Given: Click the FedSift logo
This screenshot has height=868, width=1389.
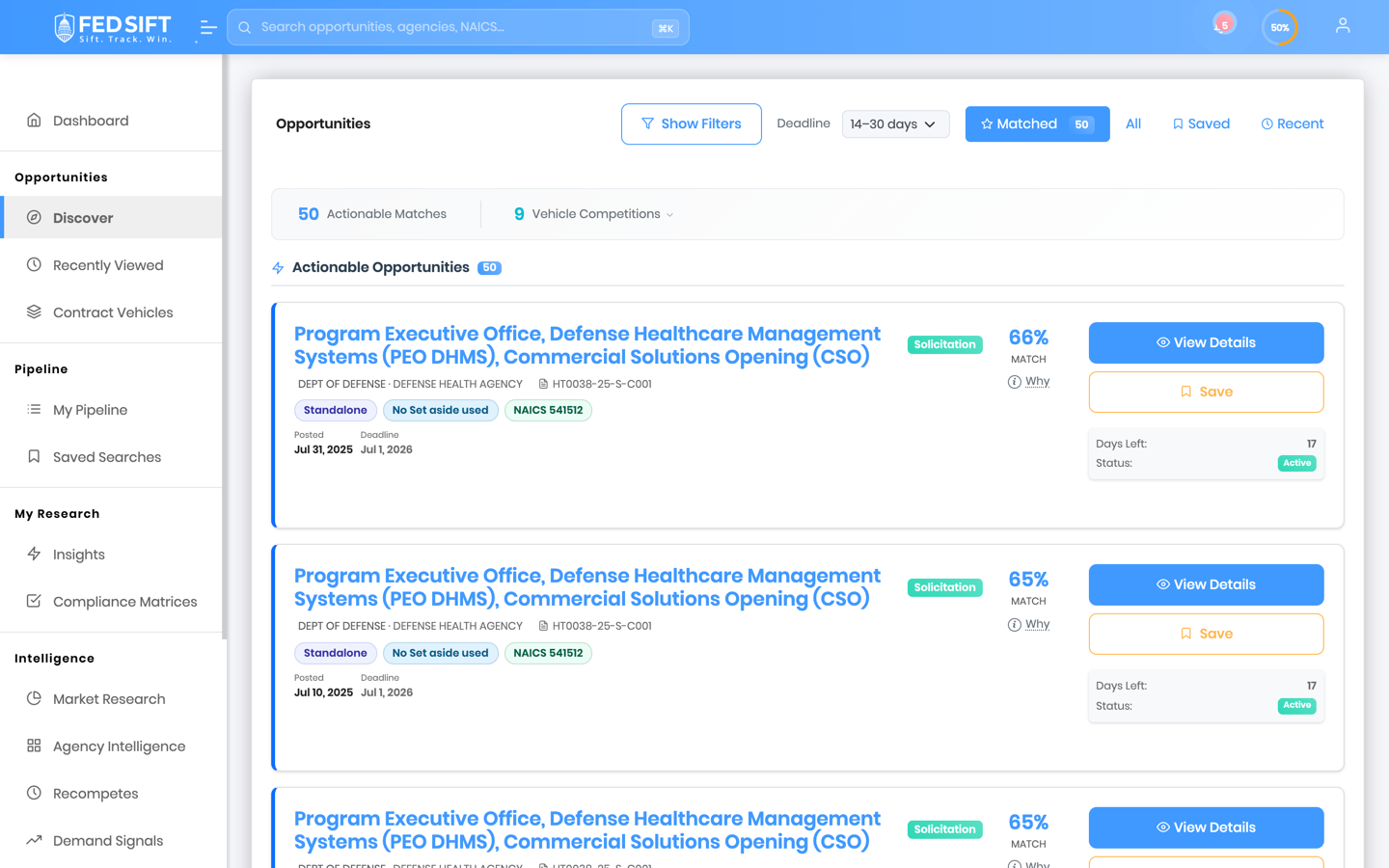Looking at the screenshot, I should coord(113,28).
